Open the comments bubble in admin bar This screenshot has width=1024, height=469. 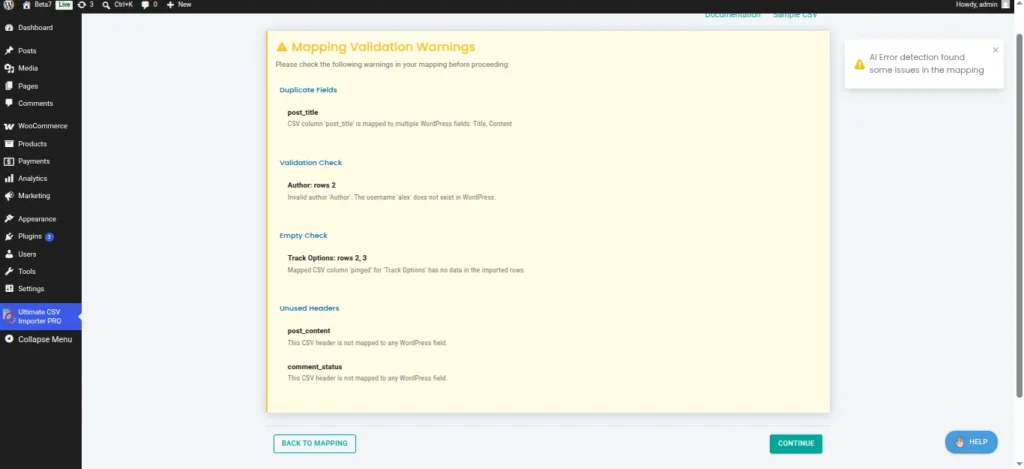(149, 5)
